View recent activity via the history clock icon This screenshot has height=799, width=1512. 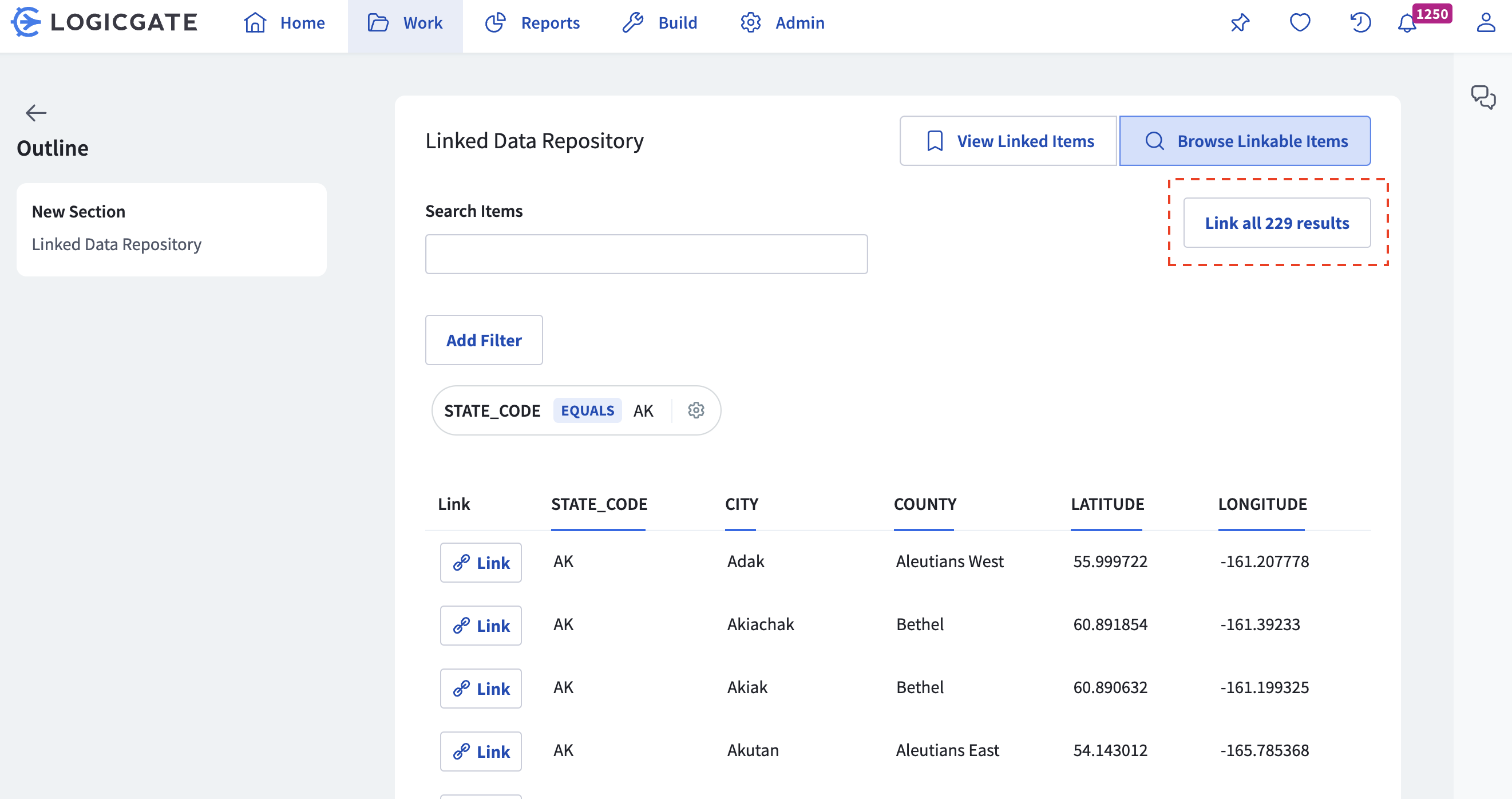[x=1360, y=22]
